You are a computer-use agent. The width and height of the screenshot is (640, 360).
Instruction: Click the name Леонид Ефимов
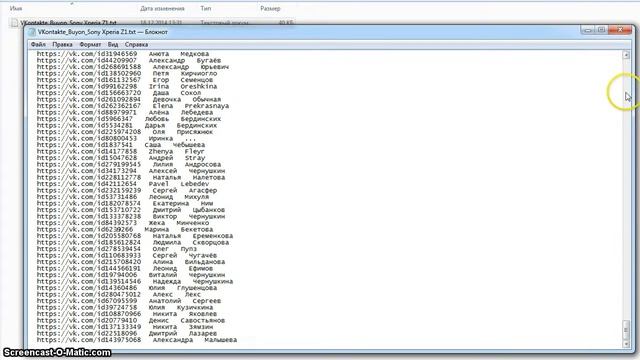(183, 269)
